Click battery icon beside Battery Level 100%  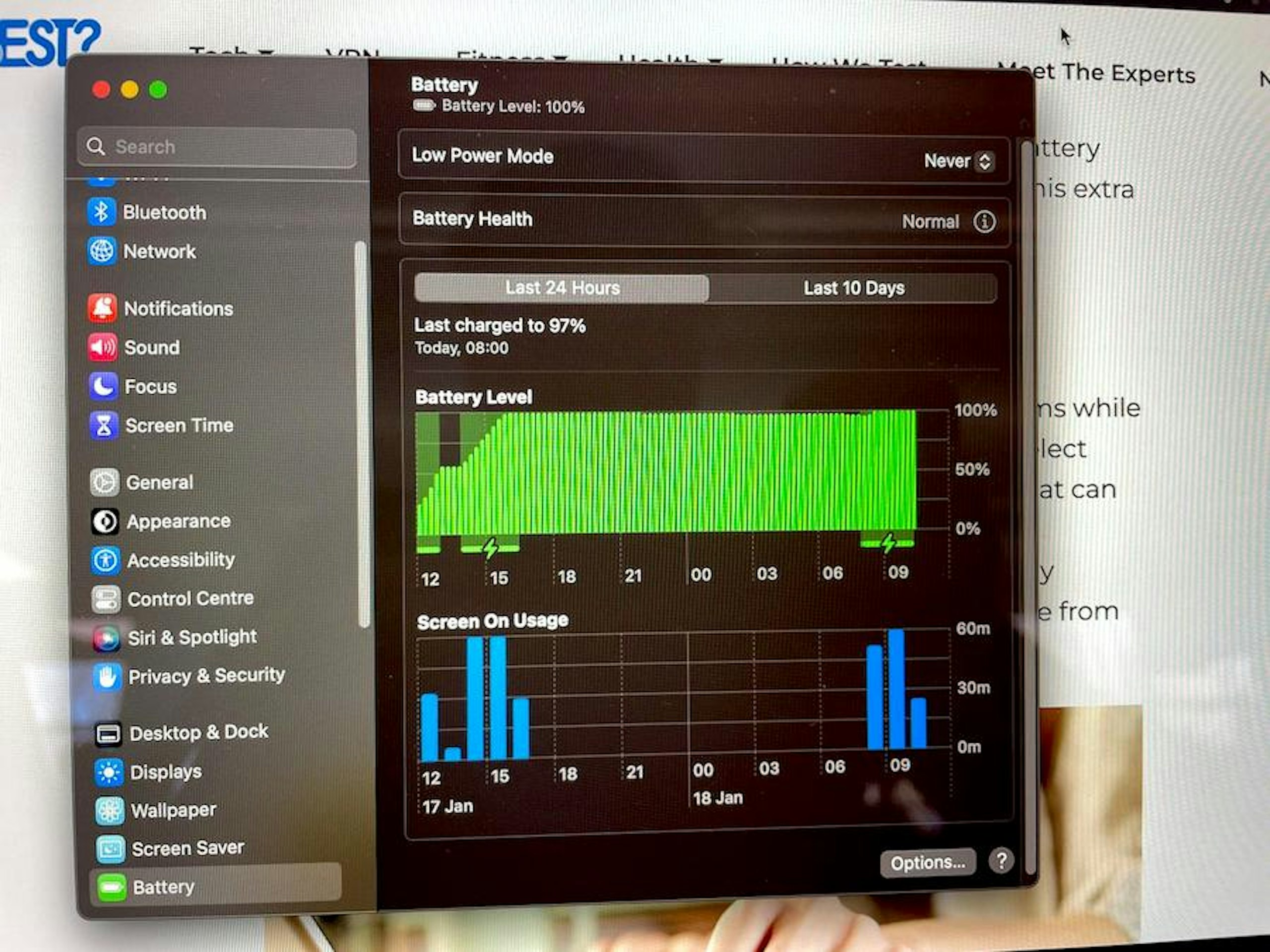424,106
